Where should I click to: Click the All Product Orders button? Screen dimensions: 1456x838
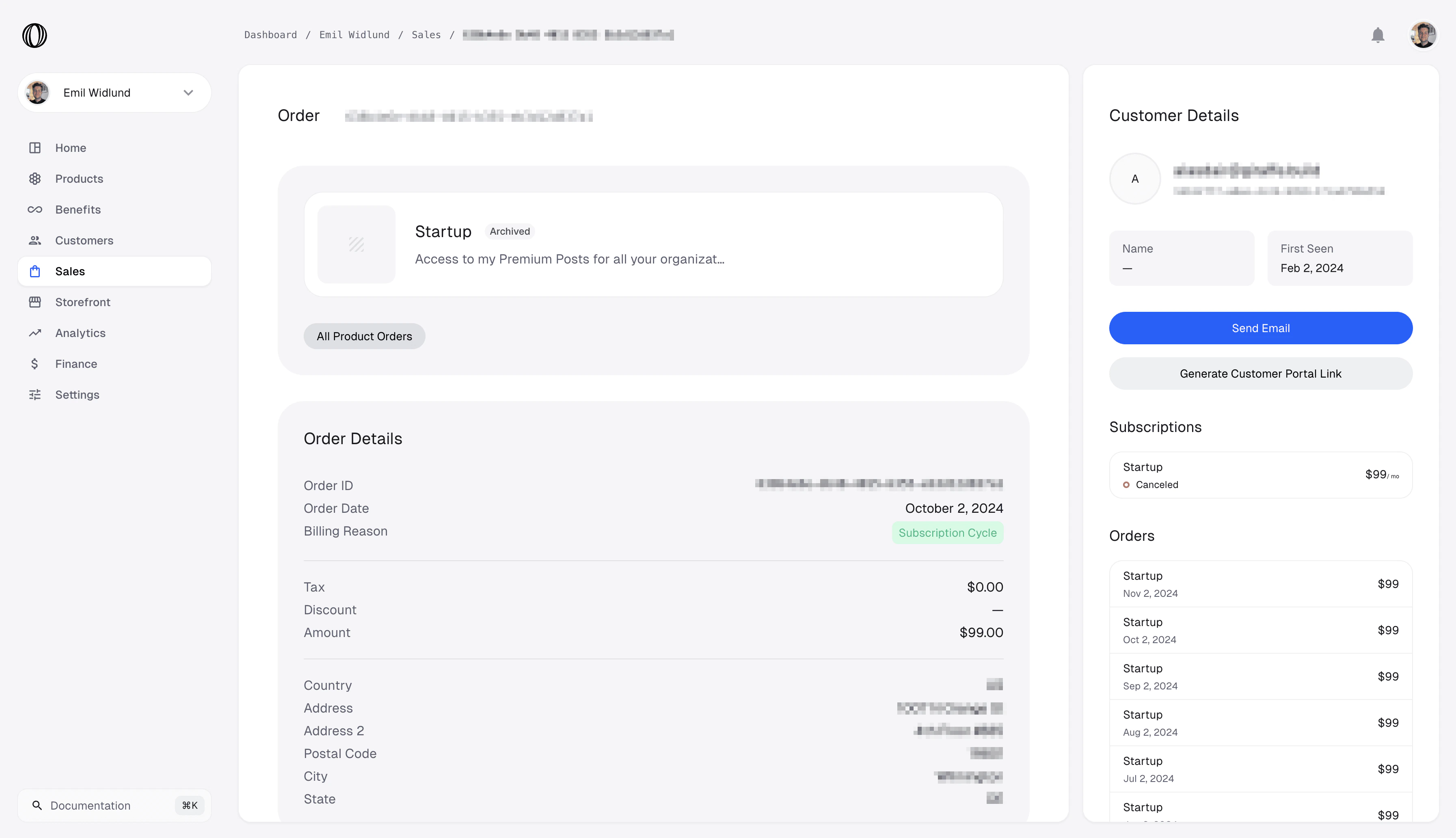[364, 336]
